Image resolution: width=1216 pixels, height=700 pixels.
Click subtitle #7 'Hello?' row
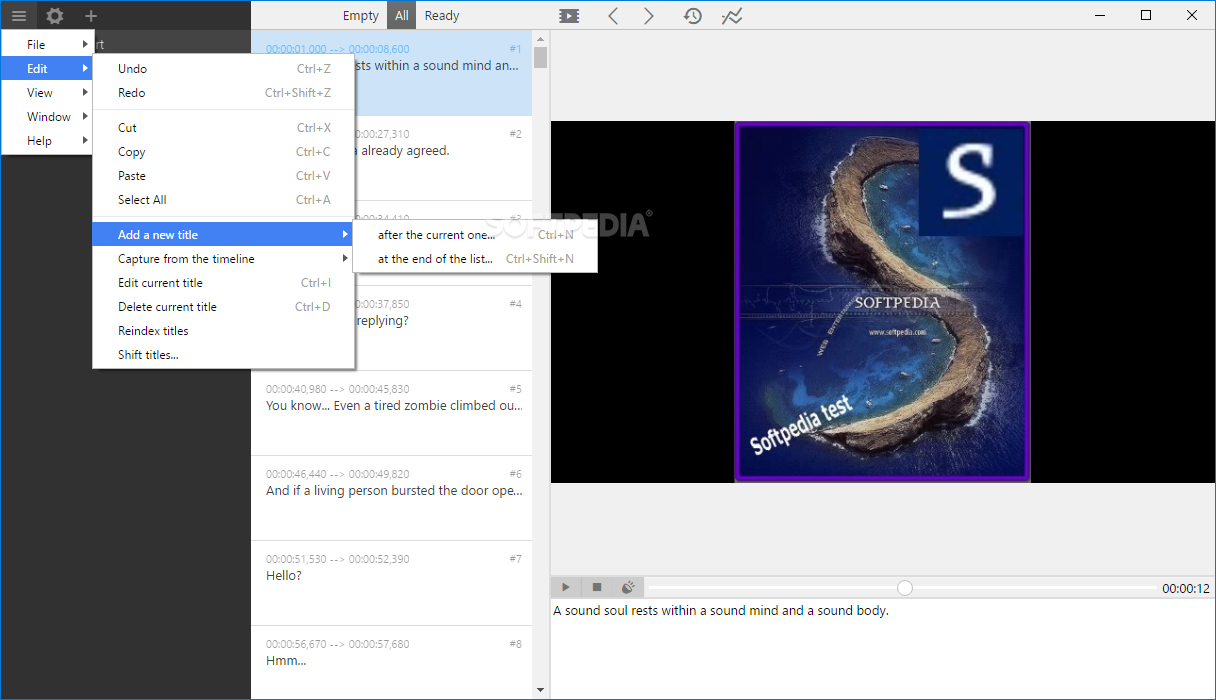point(392,583)
